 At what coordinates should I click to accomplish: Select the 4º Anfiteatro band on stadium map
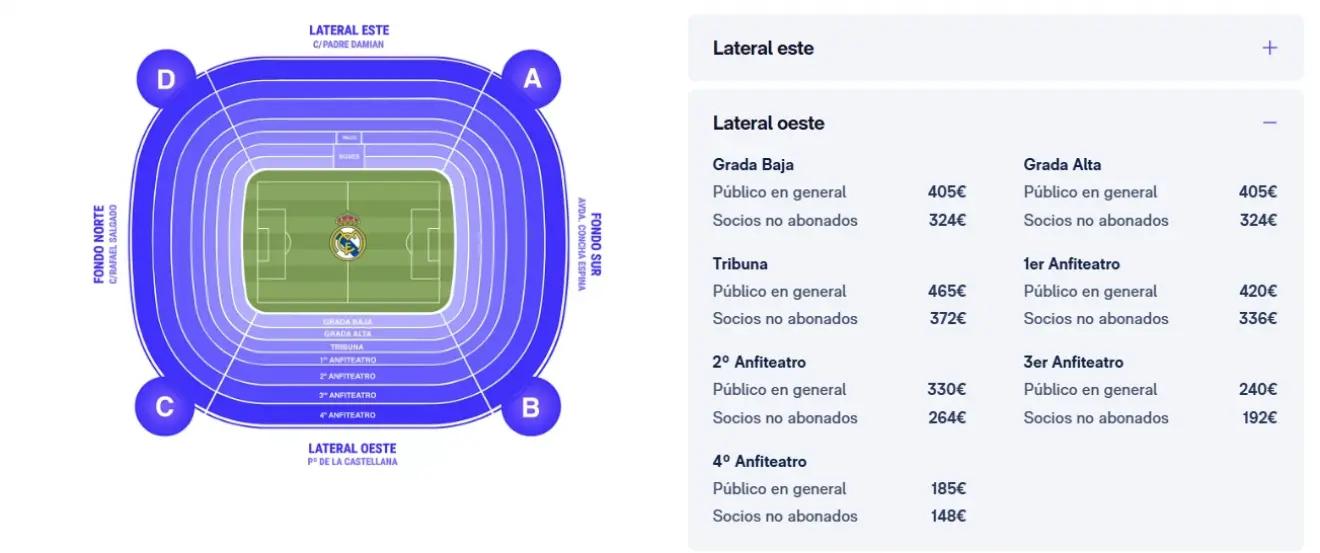point(348,414)
